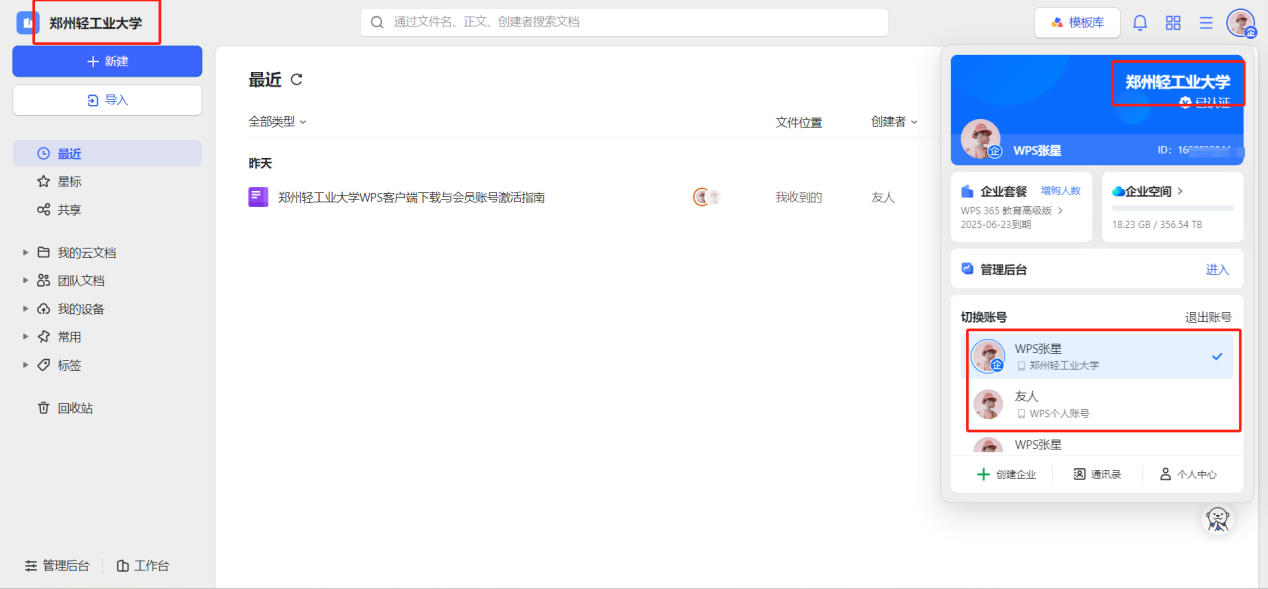The height and width of the screenshot is (589, 1268).
Task: Expand 团队文档 tree item
Action: (x=26, y=281)
